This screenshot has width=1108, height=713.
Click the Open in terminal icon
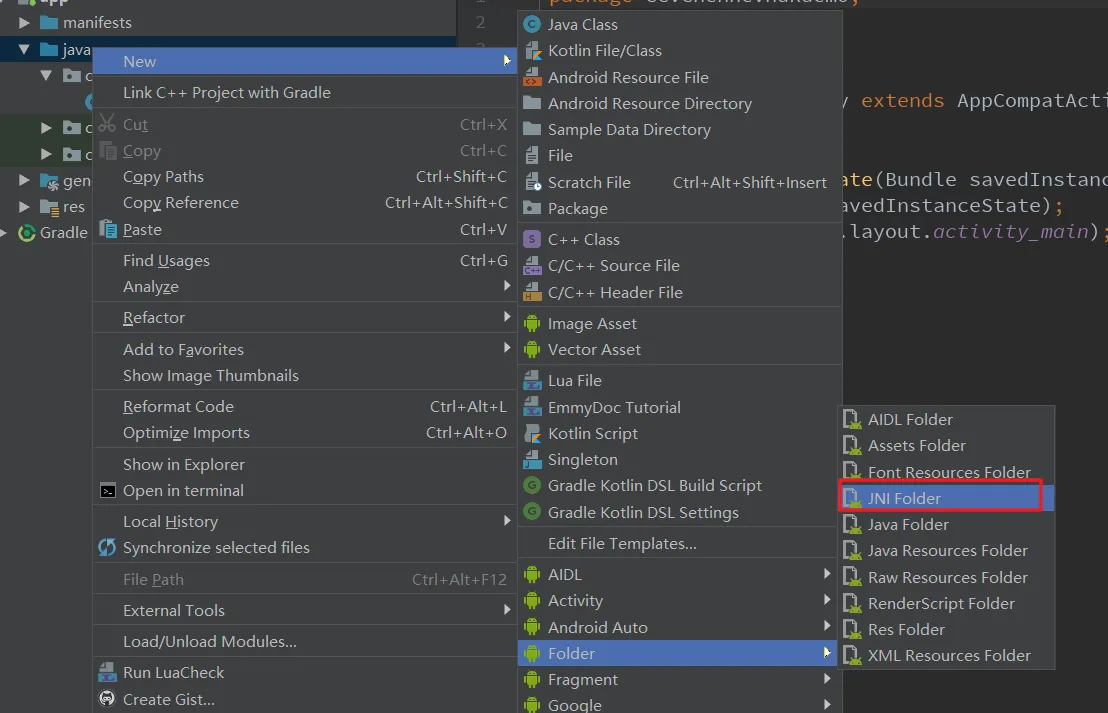coord(107,491)
